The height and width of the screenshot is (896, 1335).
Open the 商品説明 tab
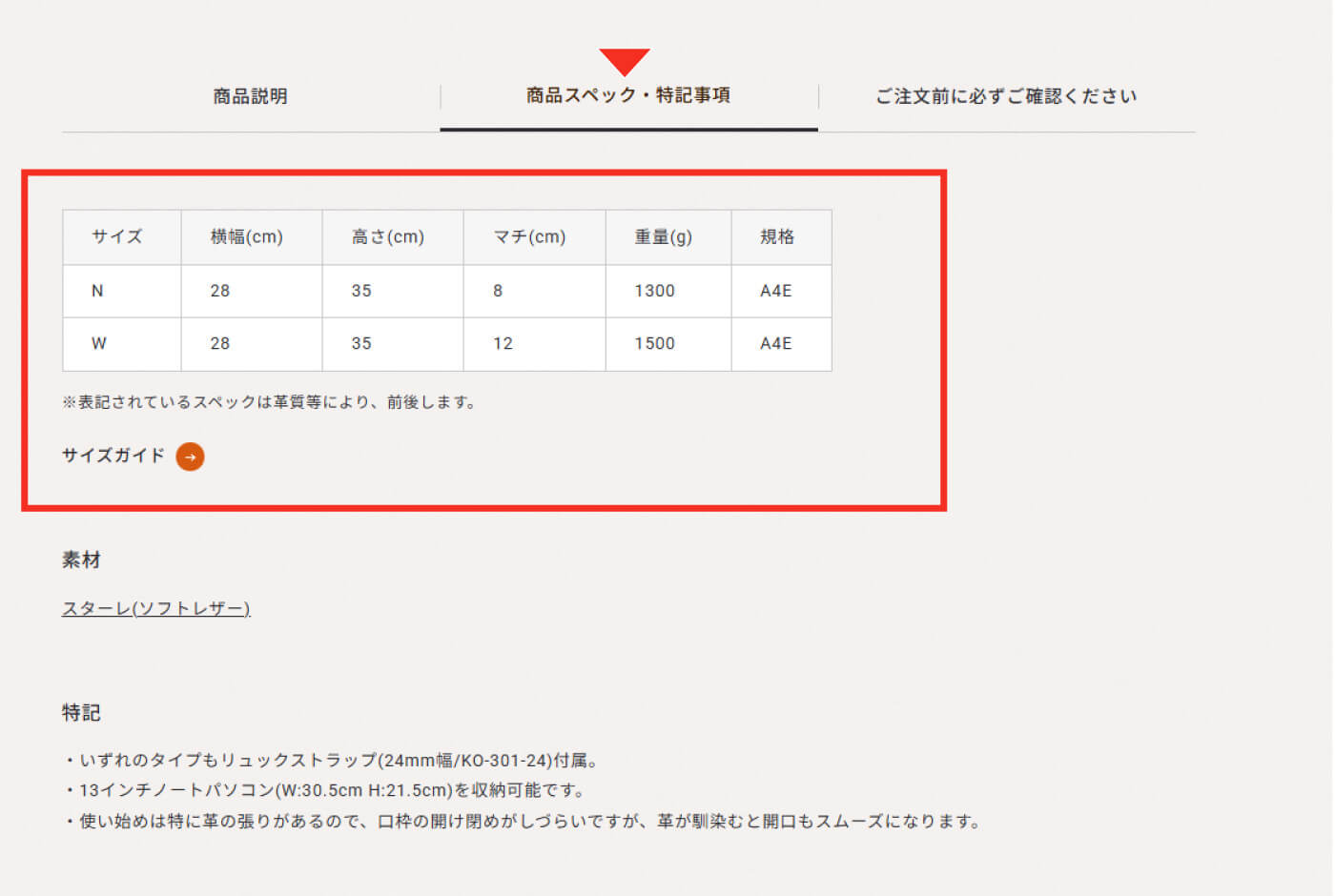pos(250,96)
